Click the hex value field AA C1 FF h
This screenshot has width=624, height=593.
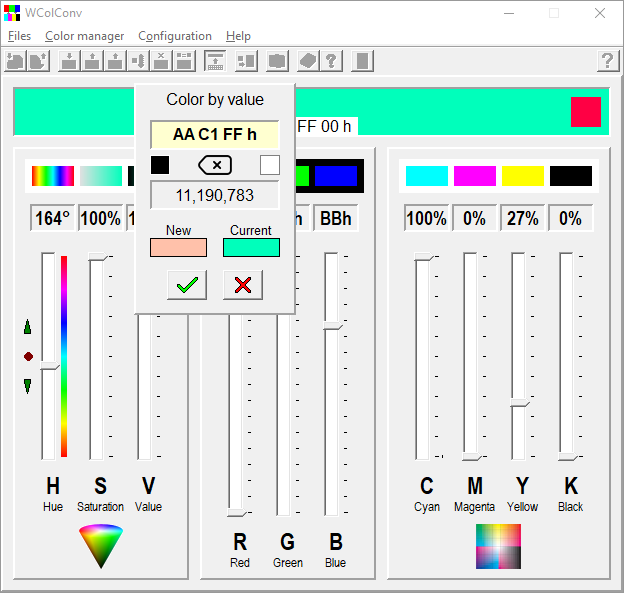tap(215, 135)
